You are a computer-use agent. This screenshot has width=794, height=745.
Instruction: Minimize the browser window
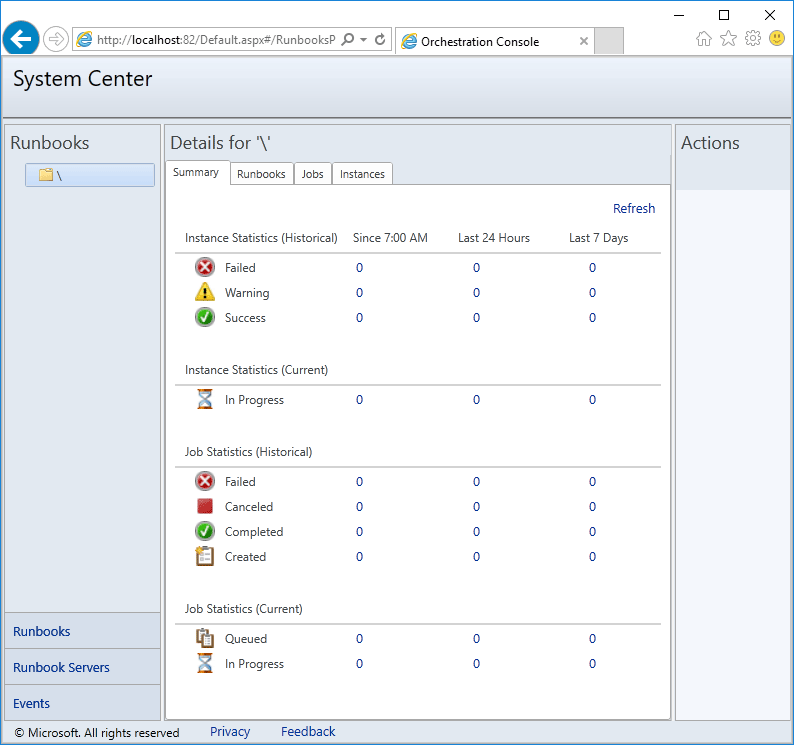click(679, 15)
